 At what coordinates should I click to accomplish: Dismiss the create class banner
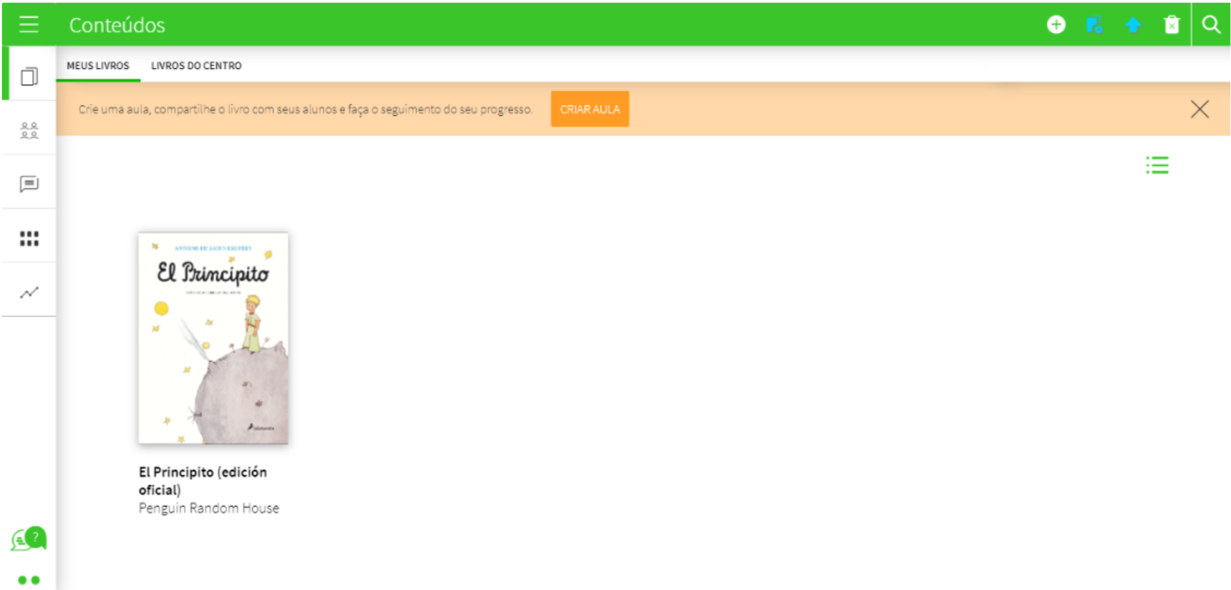click(1199, 109)
